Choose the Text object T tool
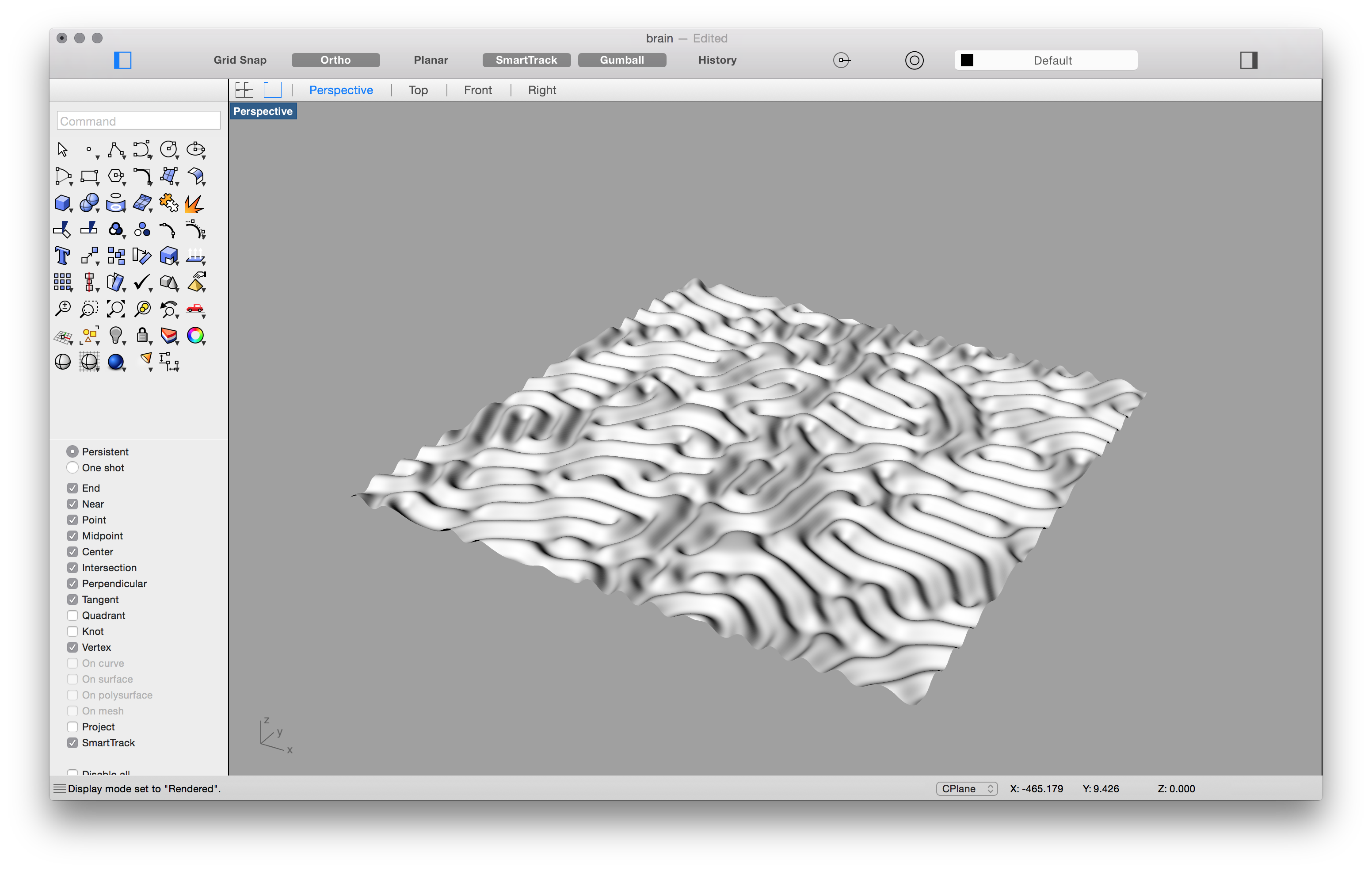 62,256
